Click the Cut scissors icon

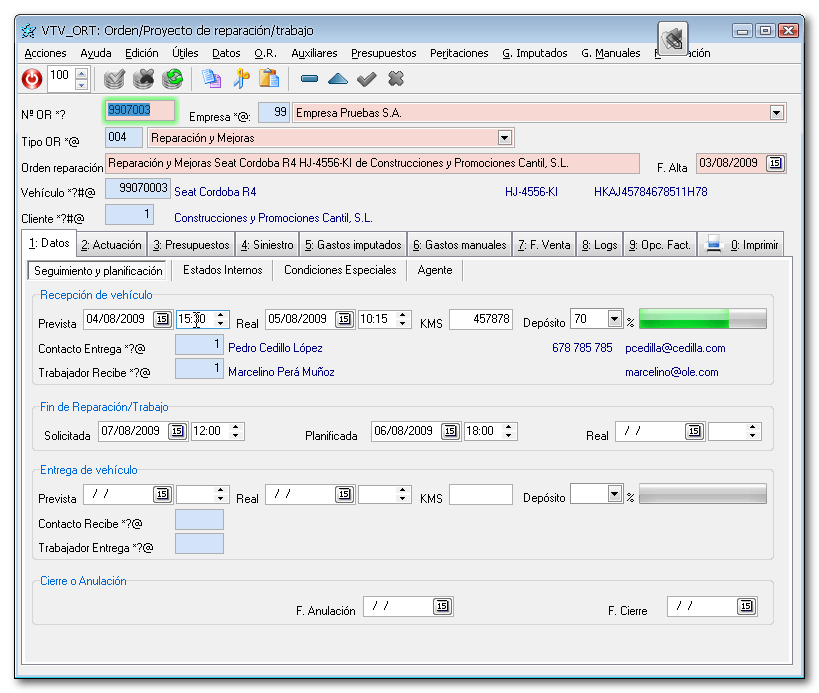coord(241,79)
